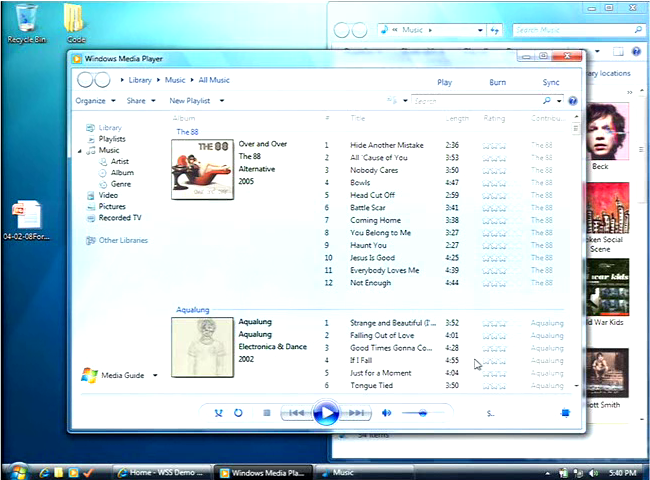
Task: Click the Windows Start button
Action: coord(18,471)
